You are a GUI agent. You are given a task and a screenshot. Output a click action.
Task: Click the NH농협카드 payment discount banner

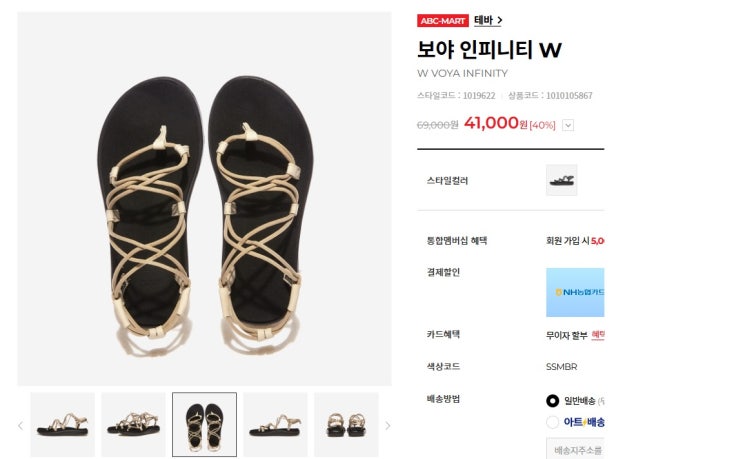(575, 292)
